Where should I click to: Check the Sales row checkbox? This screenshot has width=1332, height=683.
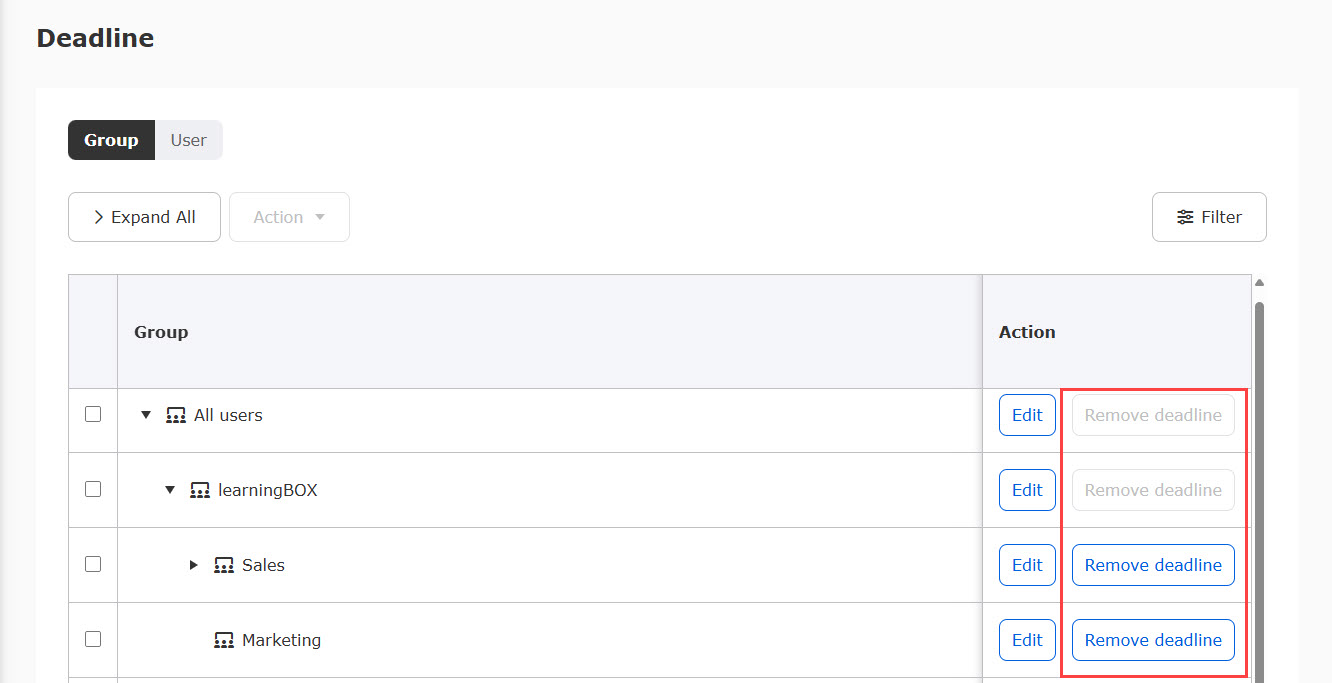[93, 564]
